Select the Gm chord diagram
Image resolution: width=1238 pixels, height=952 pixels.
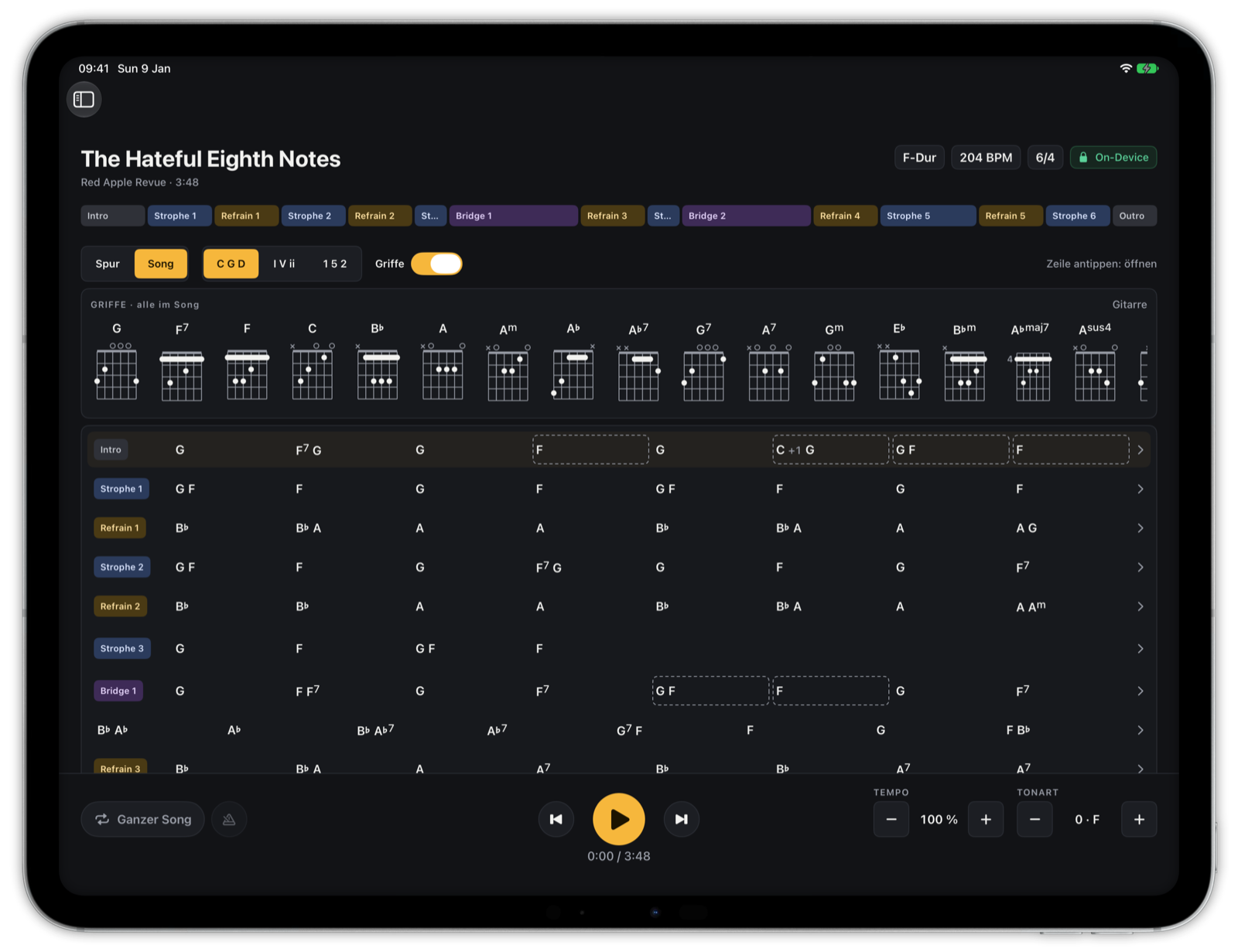coord(834,363)
